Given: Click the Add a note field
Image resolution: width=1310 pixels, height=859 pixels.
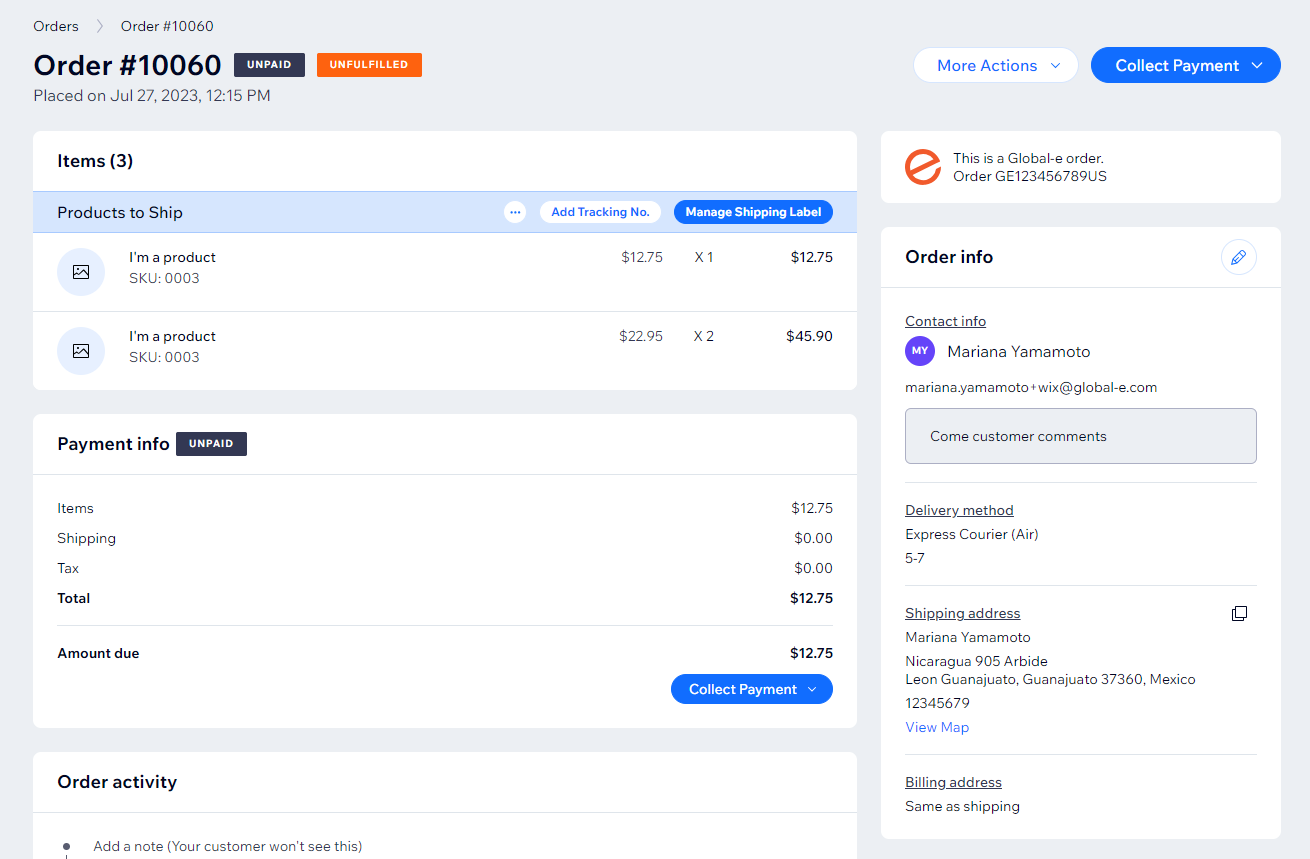Looking at the screenshot, I should click(228, 846).
